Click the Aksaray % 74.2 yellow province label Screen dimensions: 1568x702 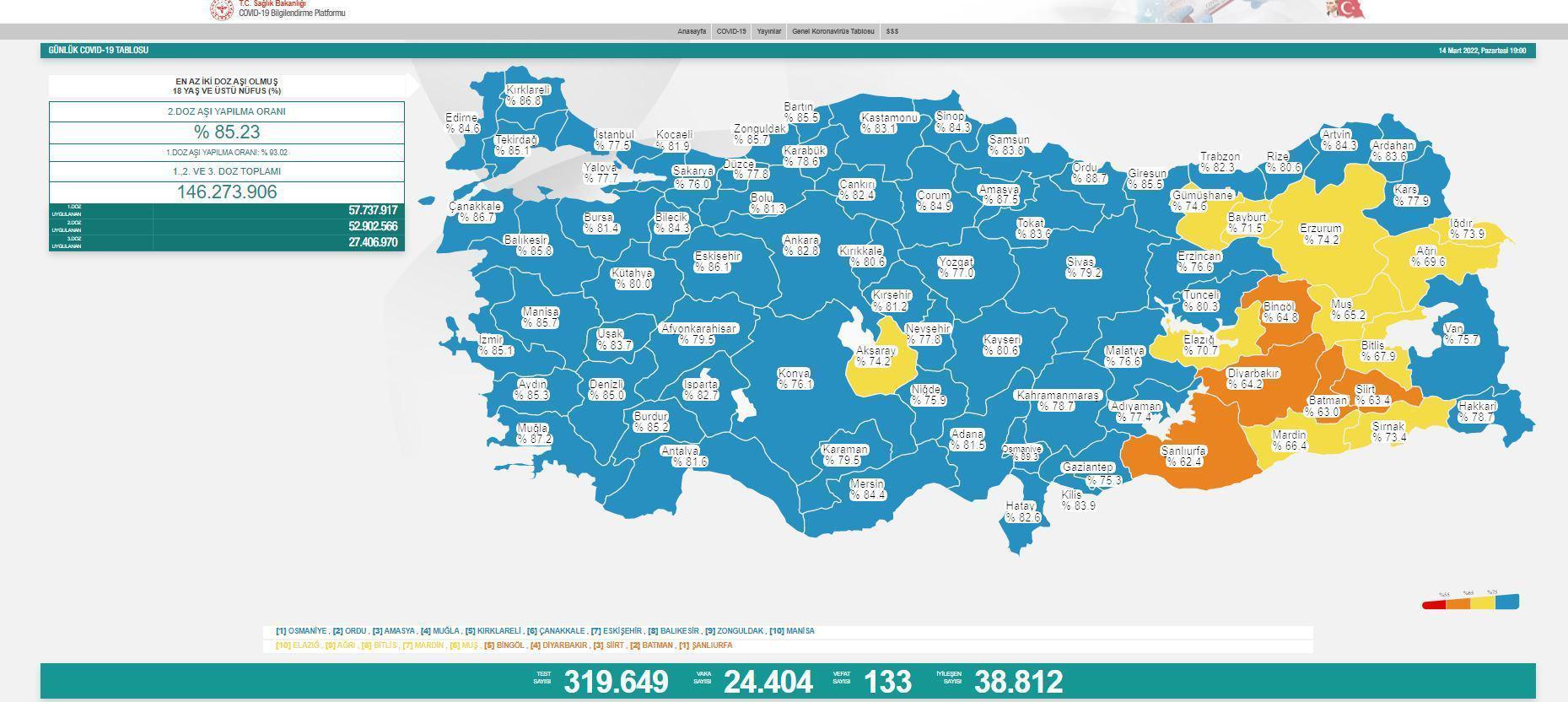(876, 356)
